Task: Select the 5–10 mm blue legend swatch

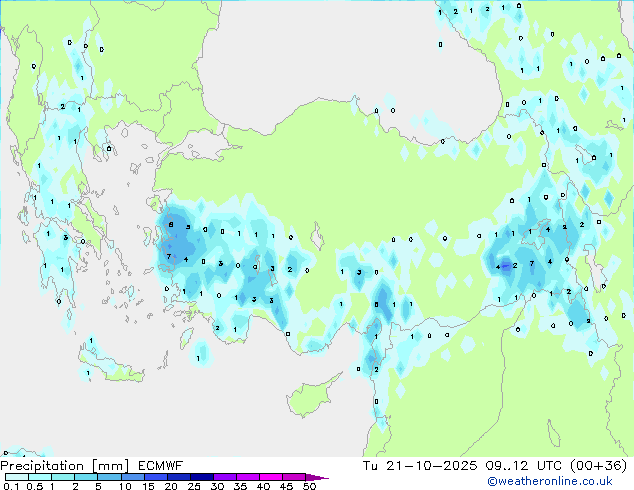Action: click(x=109, y=477)
